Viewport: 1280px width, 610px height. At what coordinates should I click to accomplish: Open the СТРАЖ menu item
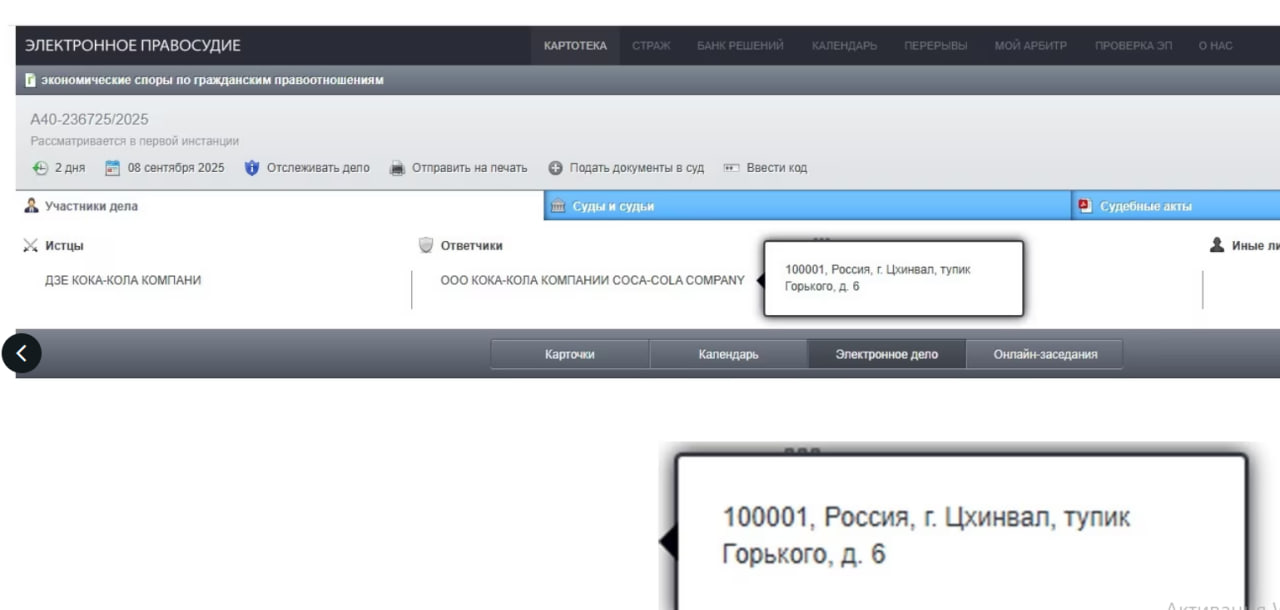click(651, 46)
